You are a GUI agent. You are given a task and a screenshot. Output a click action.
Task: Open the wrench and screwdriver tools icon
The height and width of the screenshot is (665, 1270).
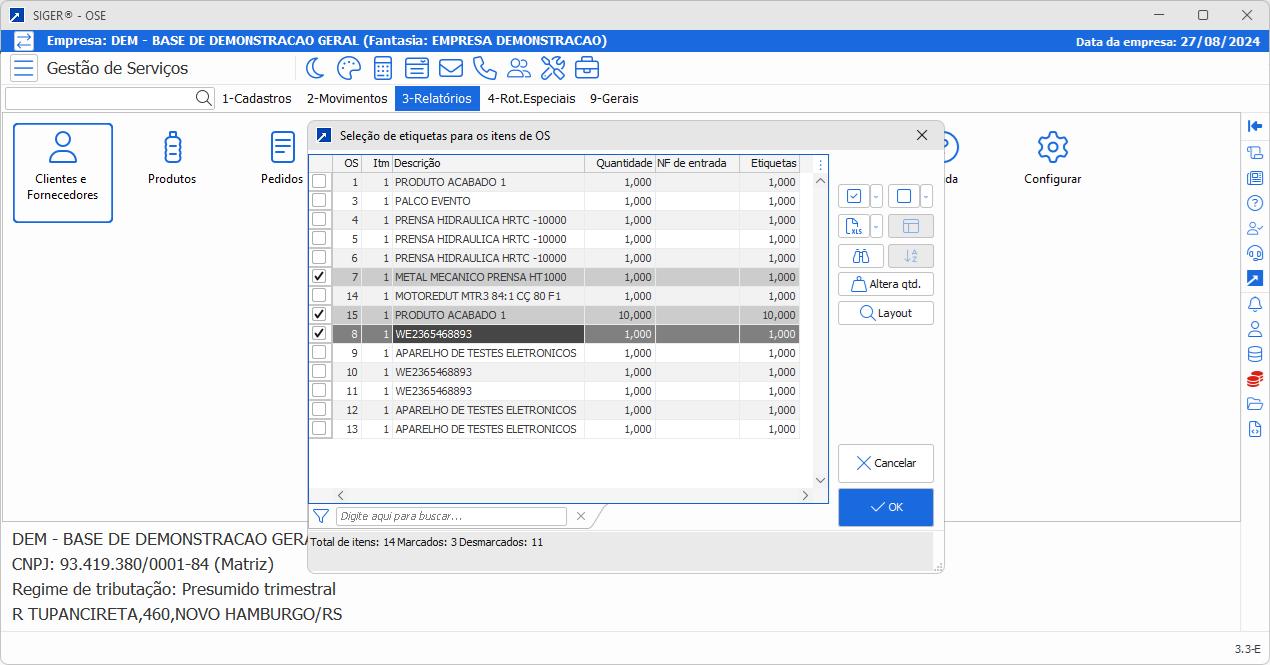(x=553, y=68)
